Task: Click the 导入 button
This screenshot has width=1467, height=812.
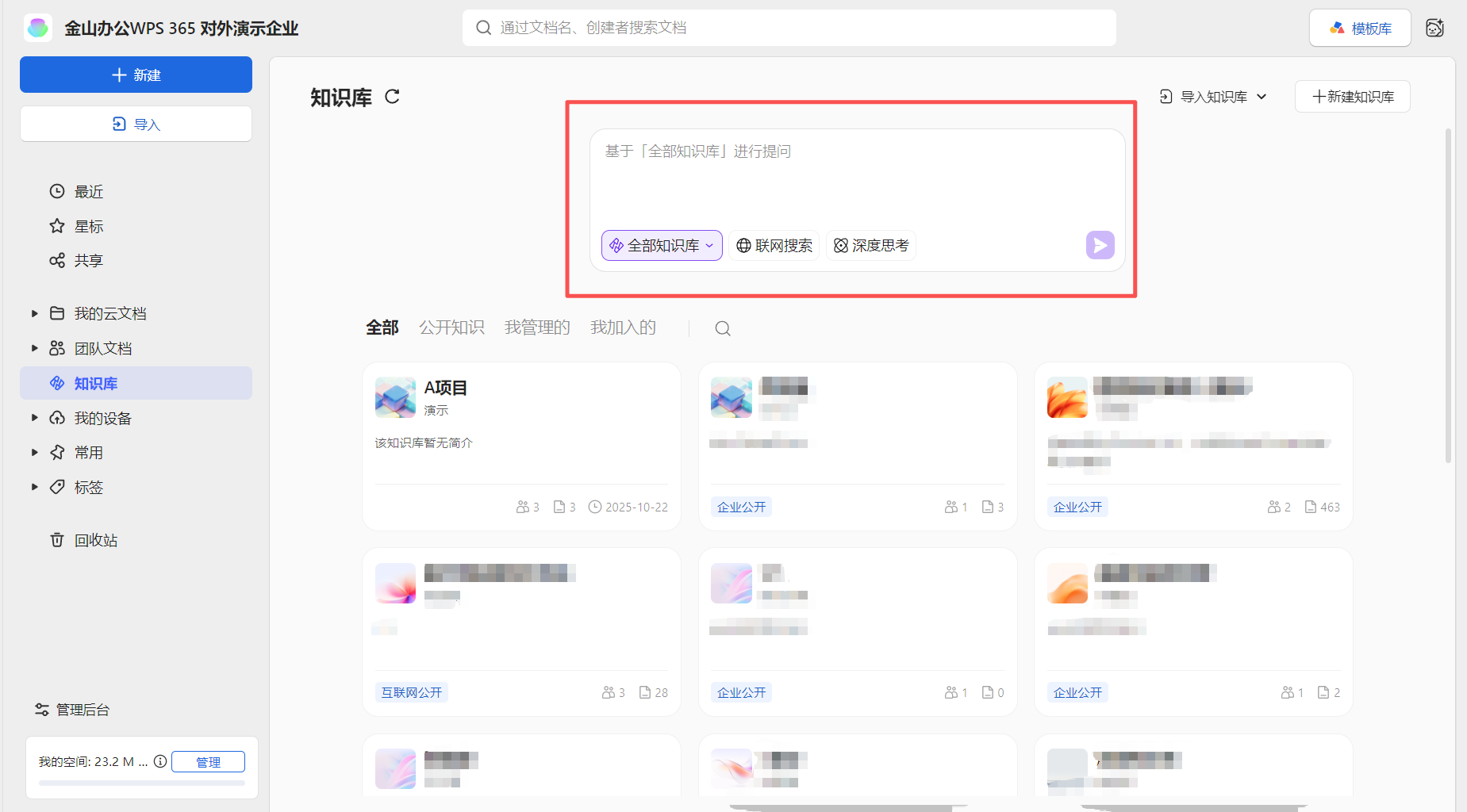Action: (x=136, y=124)
